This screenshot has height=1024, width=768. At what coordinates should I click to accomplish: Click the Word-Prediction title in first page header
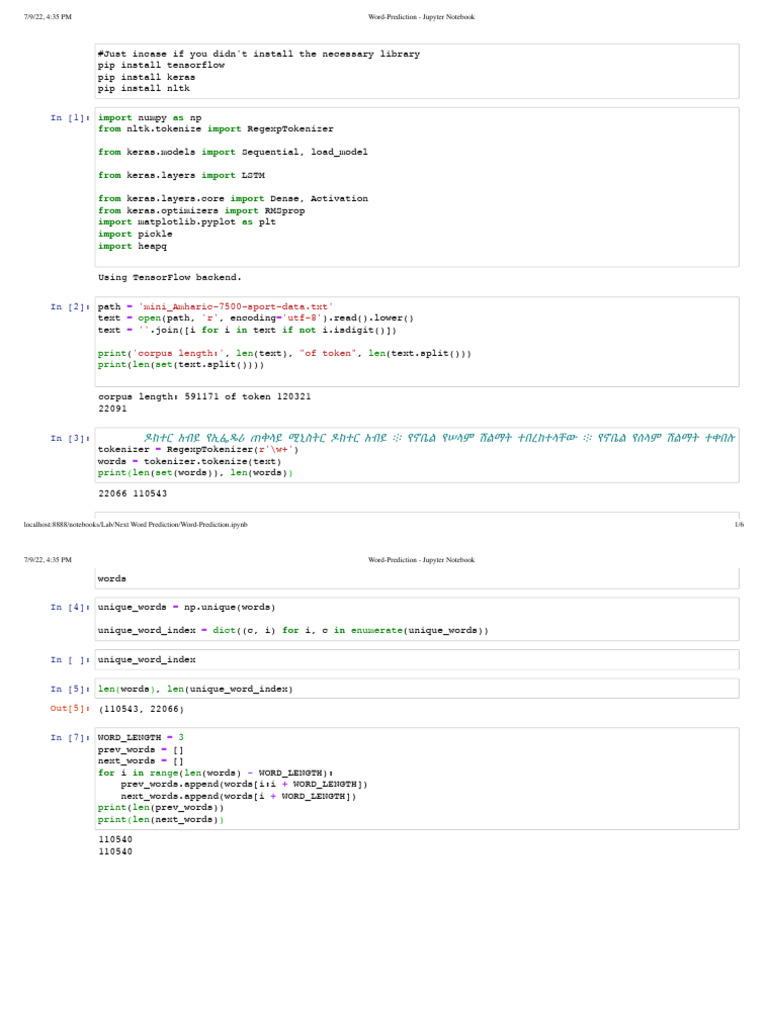click(421, 17)
